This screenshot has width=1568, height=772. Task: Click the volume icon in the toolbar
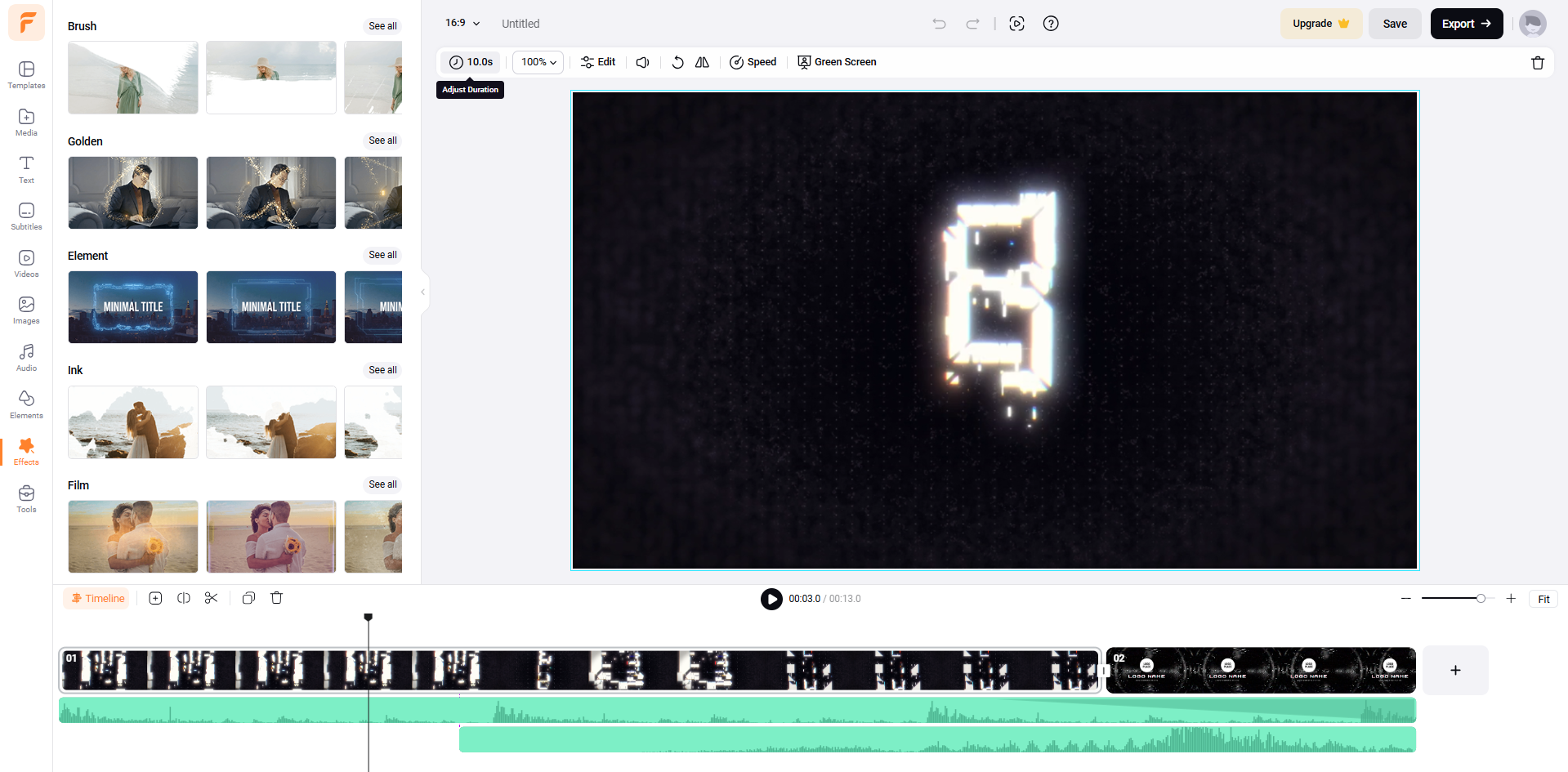(642, 61)
